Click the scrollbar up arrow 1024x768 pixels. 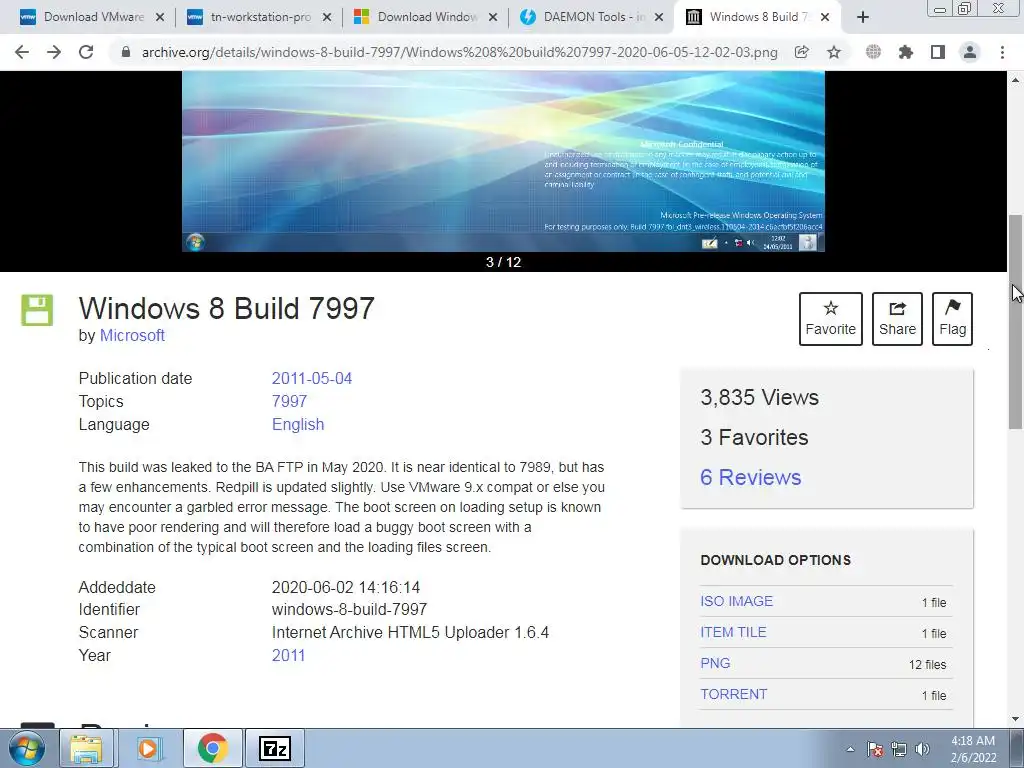click(x=1016, y=80)
